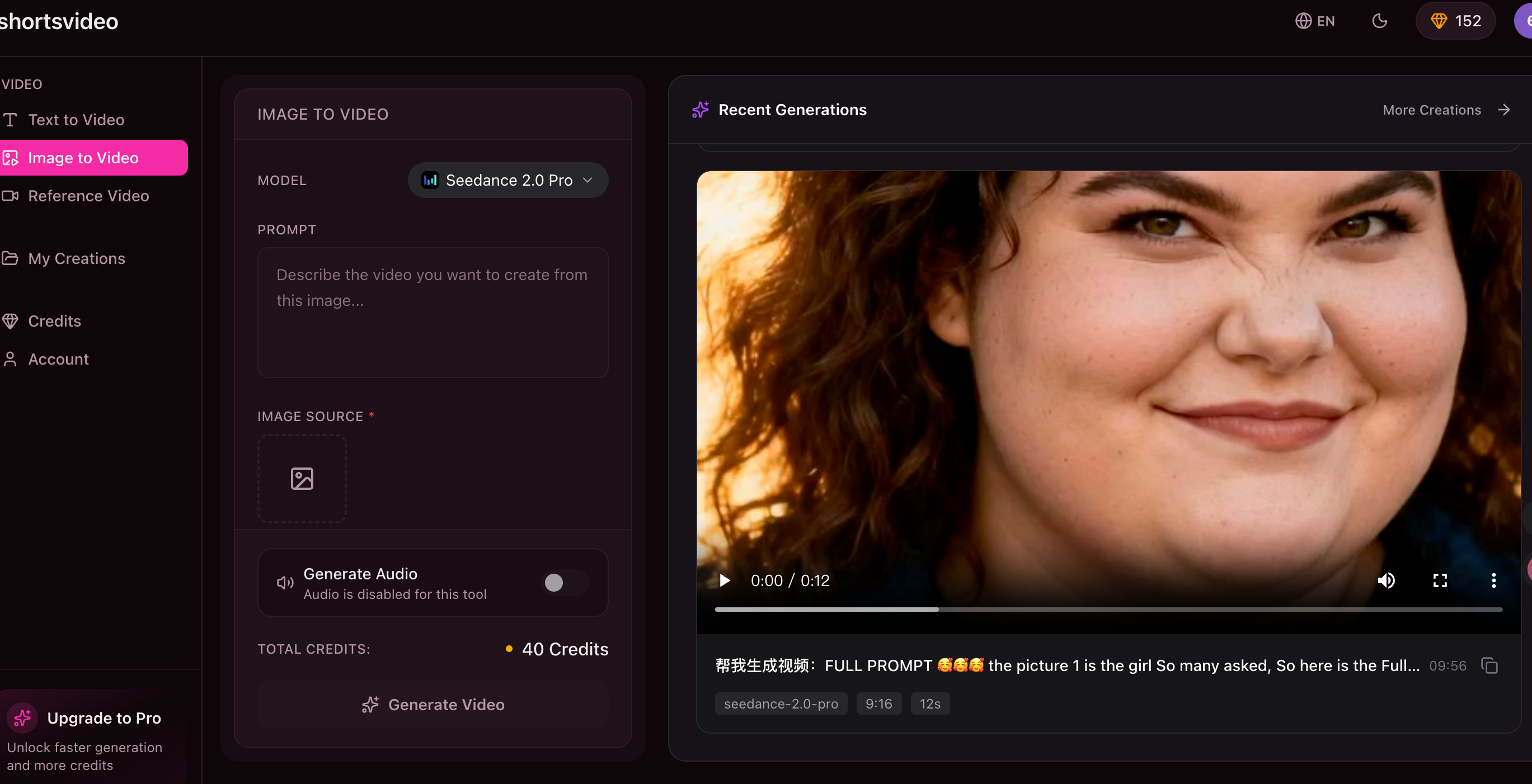Go to Reference Video in the sidebar
The width and height of the screenshot is (1532, 784).
[x=88, y=196]
